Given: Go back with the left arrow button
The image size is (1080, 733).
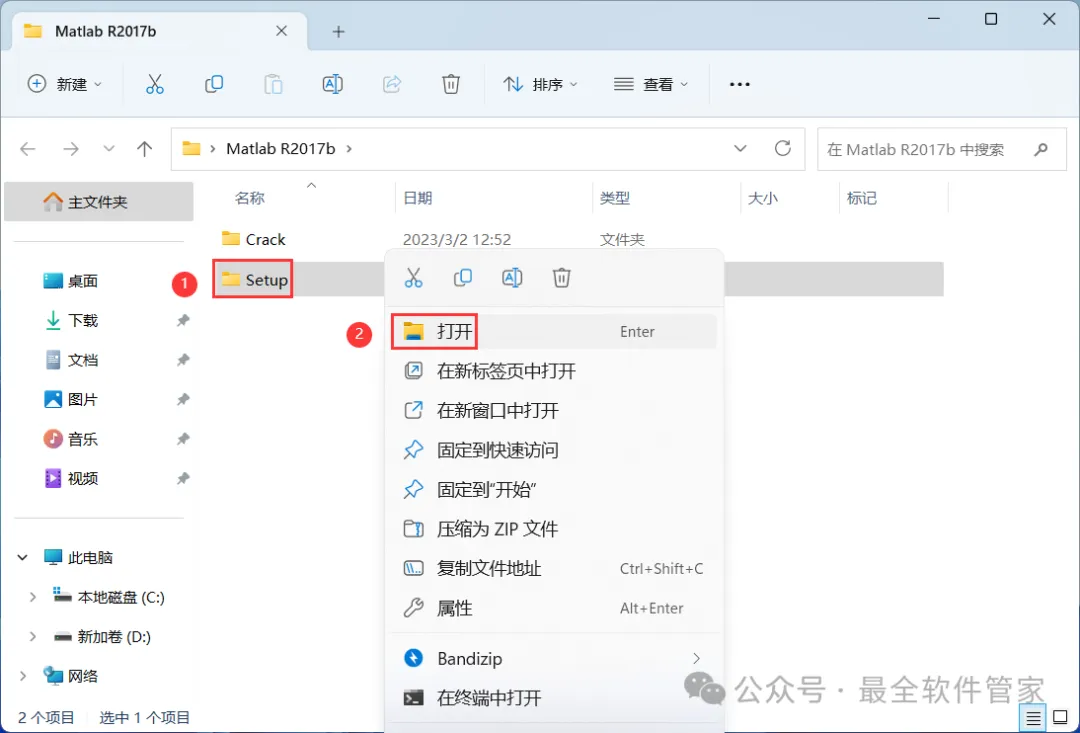Looking at the screenshot, I should 28,149.
